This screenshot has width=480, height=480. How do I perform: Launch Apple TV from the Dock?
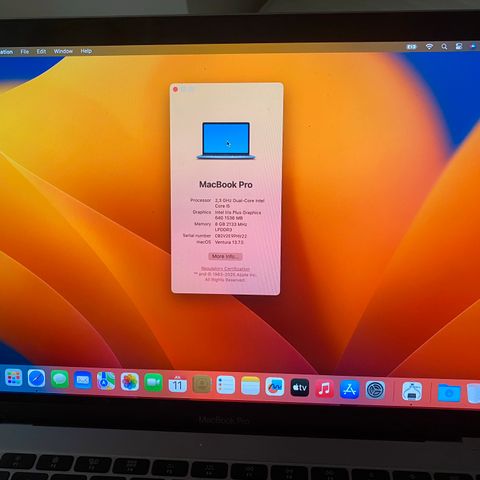pyautogui.click(x=300, y=387)
